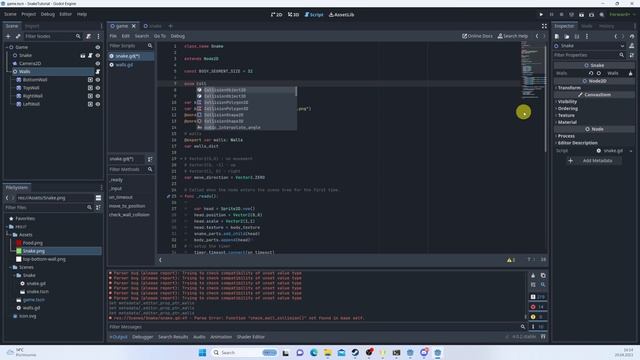Switch to the 2D workspace
This screenshot has width=640, height=360.
coord(276,15)
